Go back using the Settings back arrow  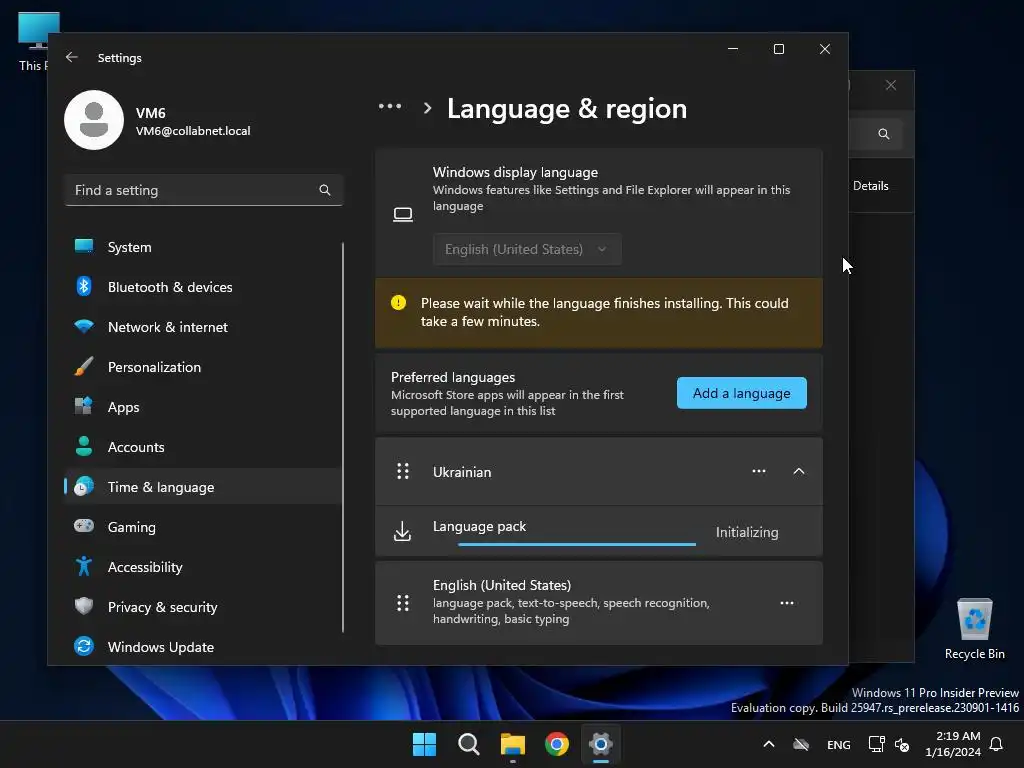click(72, 57)
